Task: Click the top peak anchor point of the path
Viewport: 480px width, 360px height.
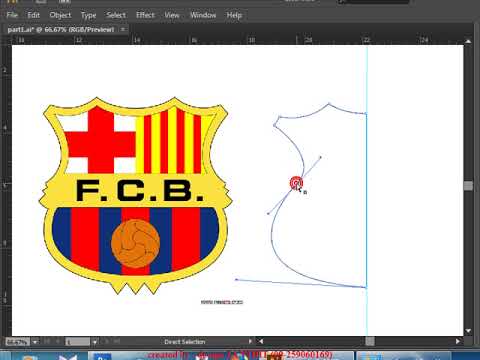Action: pos(329,104)
